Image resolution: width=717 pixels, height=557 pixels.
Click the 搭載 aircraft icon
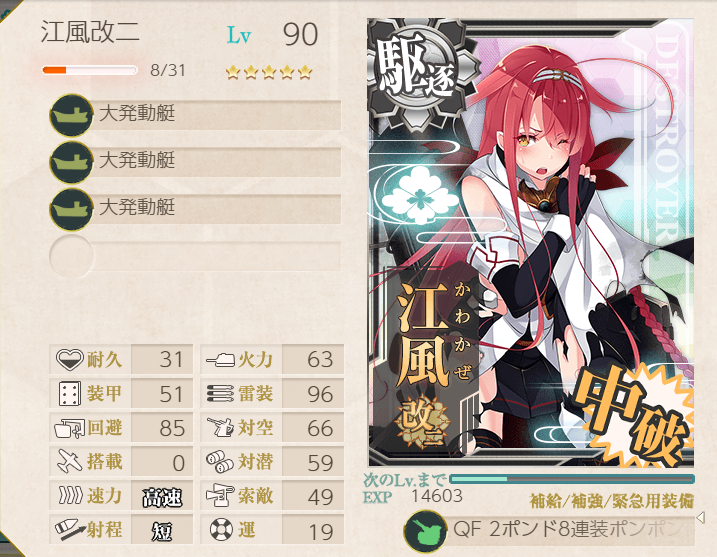[70, 461]
